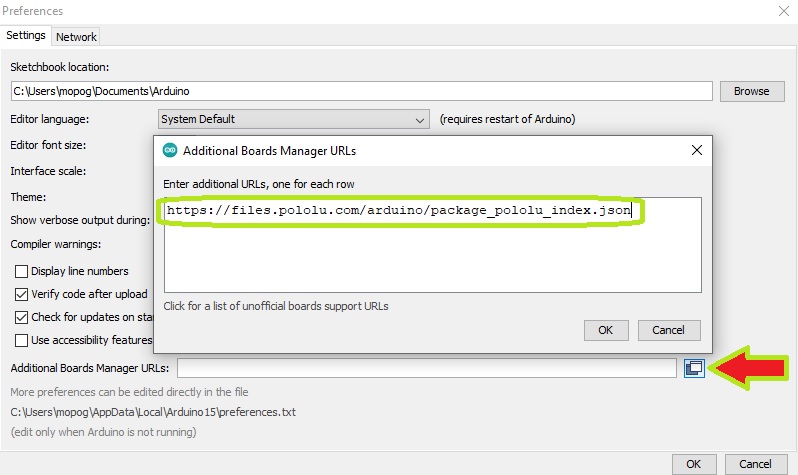Click the Additional Boards Manager URLs text field

[426, 368]
